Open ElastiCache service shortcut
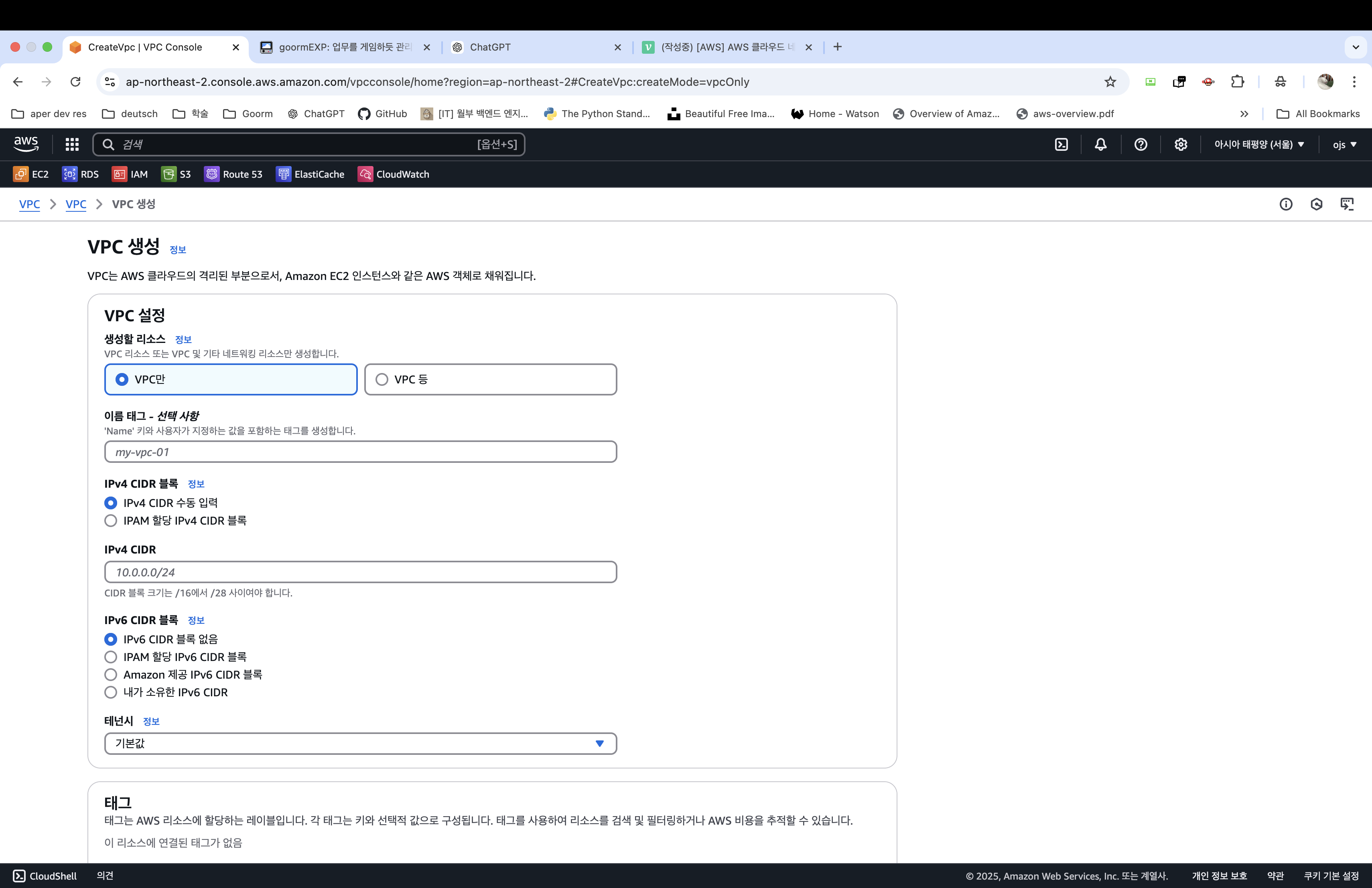Screen dimensions: 1372x888 (x=310, y=174)
